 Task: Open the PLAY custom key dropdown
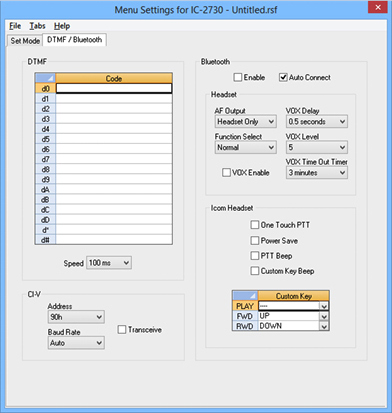click(x=324, y=306)
